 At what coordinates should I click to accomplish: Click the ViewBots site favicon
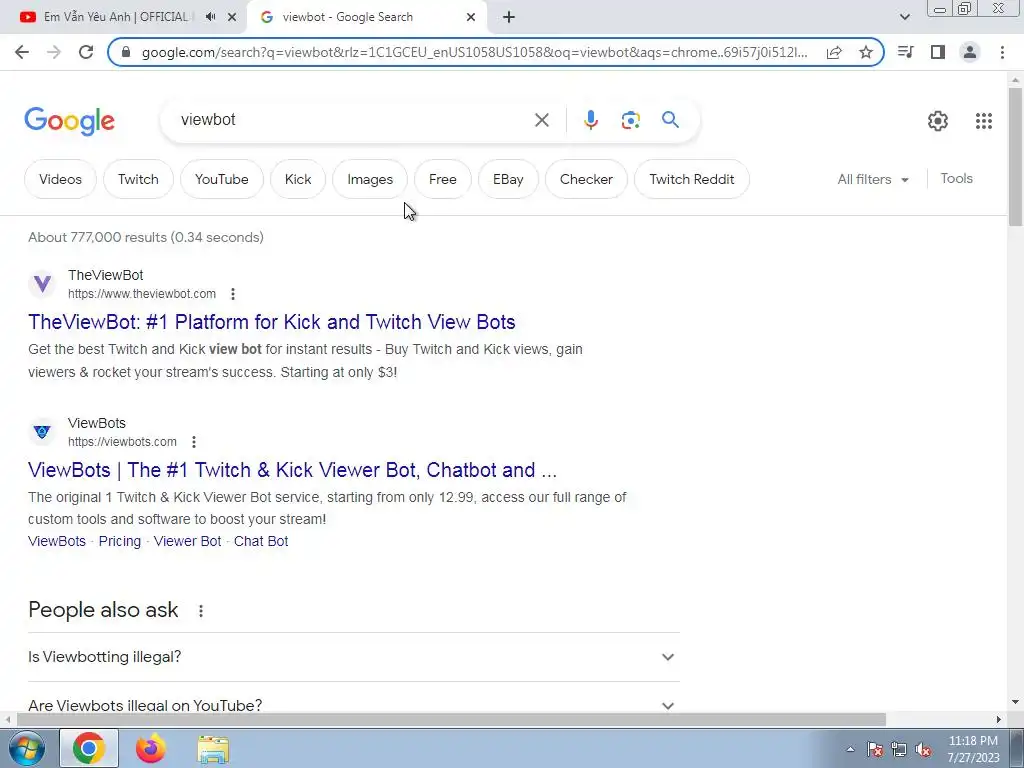coord(42,432)
